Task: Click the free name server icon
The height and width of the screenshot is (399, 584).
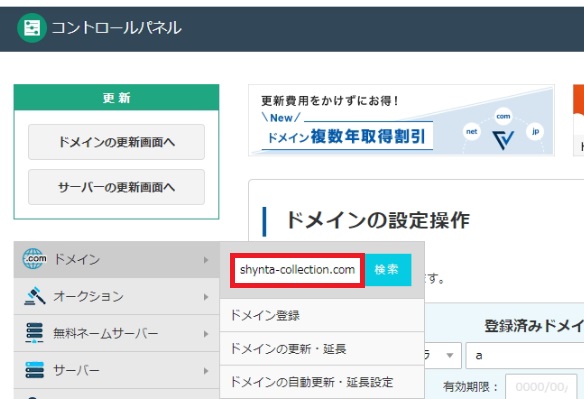Action: [34, 333]
